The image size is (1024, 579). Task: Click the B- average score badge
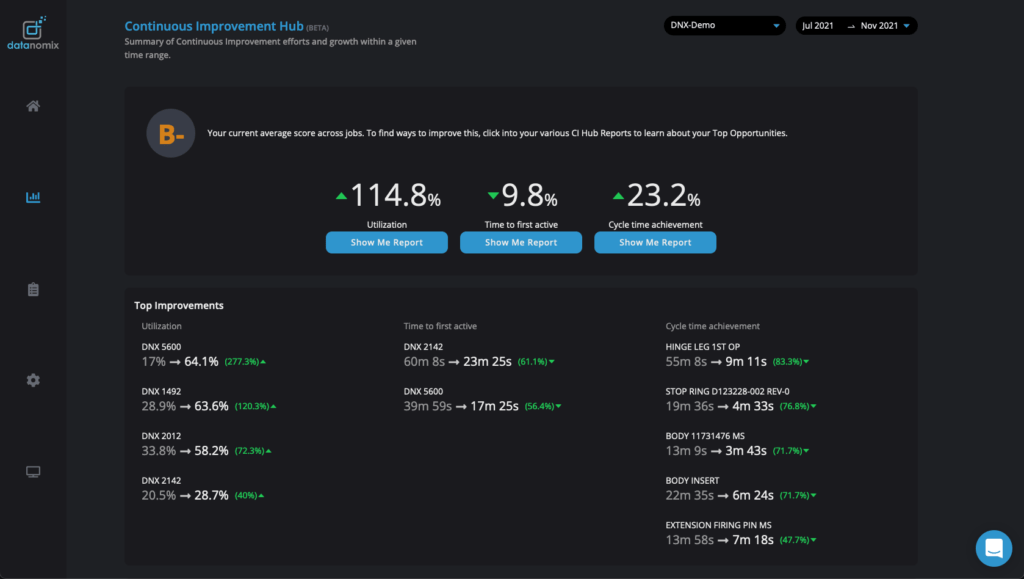(x=170, y=132)
